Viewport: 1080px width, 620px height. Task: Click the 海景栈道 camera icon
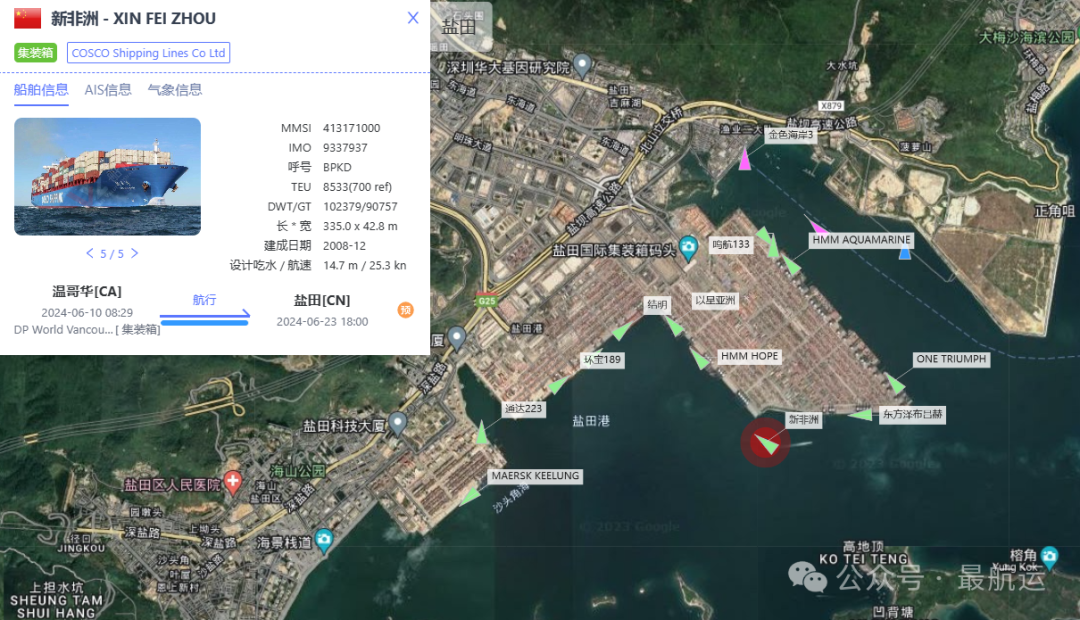click(324, 540)
